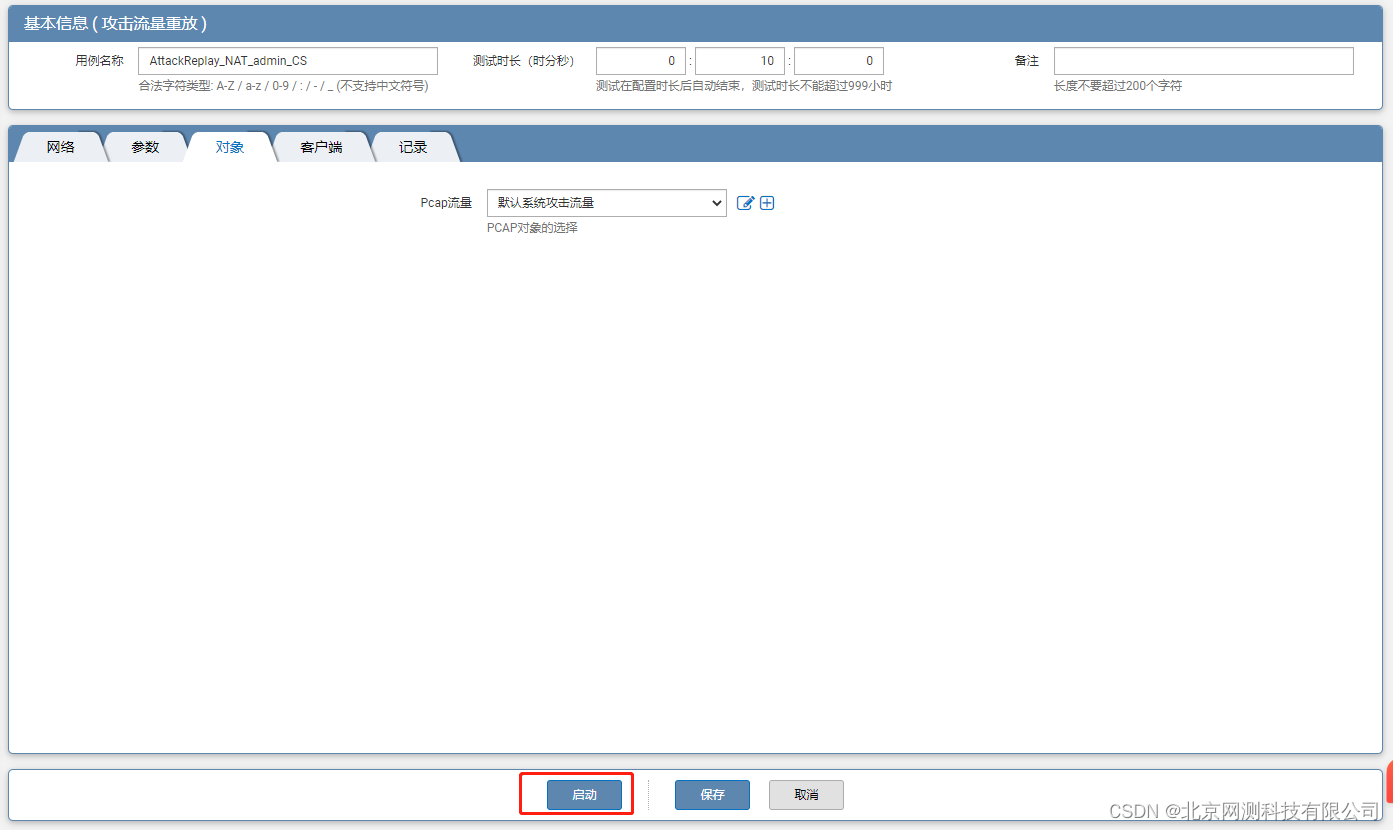Select the 对象 tab

(x=230, y=147)
